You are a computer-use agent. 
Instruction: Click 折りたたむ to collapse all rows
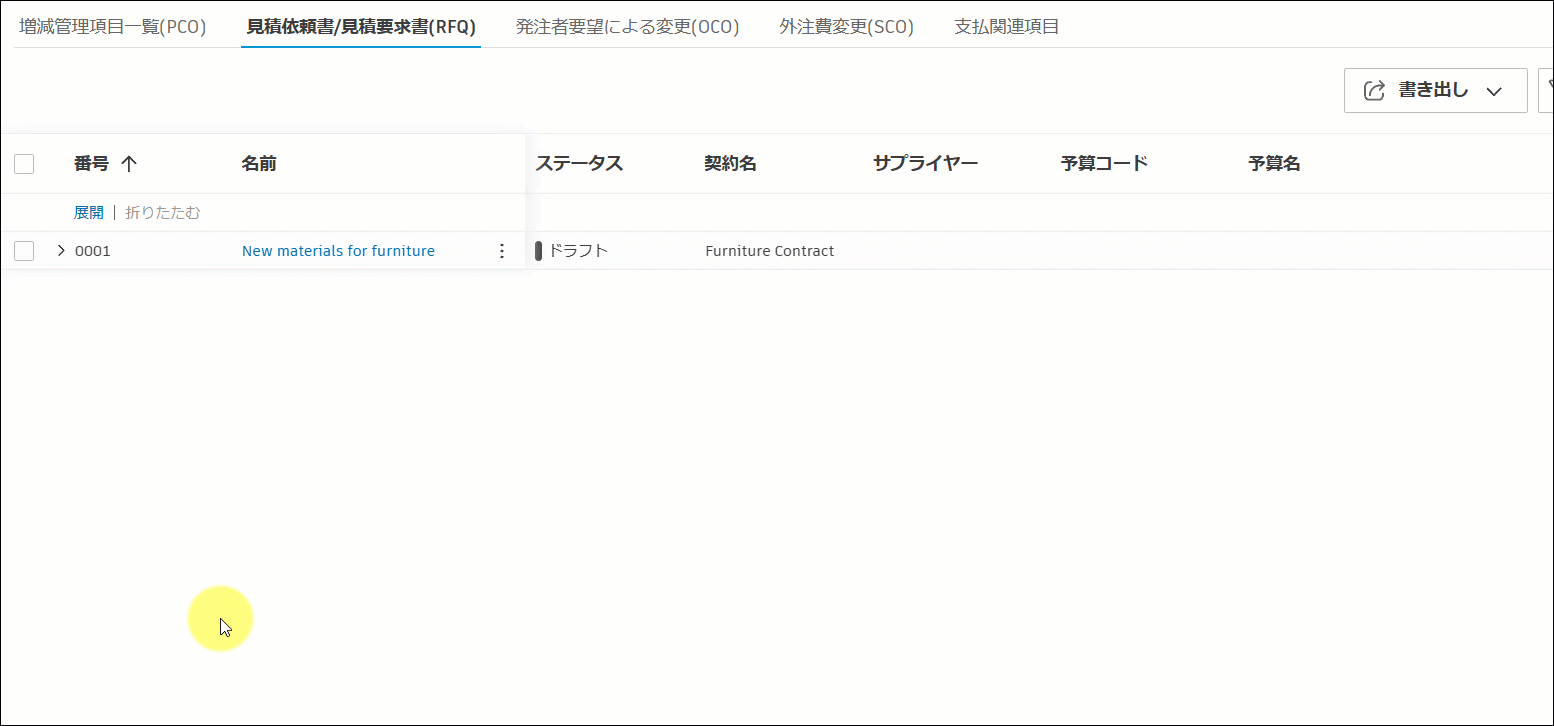tap(163, 212)
